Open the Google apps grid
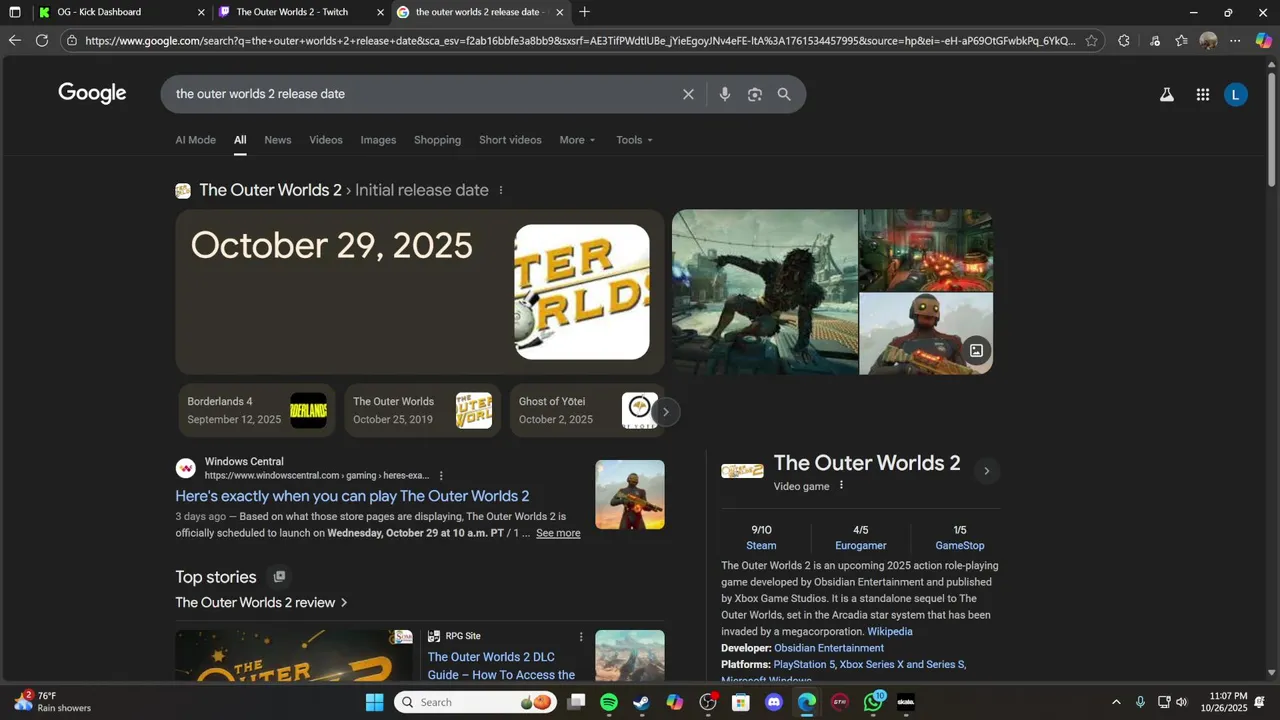Viewport: 1280px width, 720px height. [x=1203, y=95]
